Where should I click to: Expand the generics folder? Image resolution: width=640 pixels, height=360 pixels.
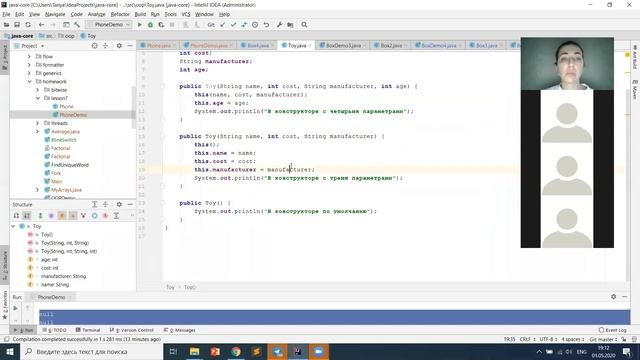29,73
